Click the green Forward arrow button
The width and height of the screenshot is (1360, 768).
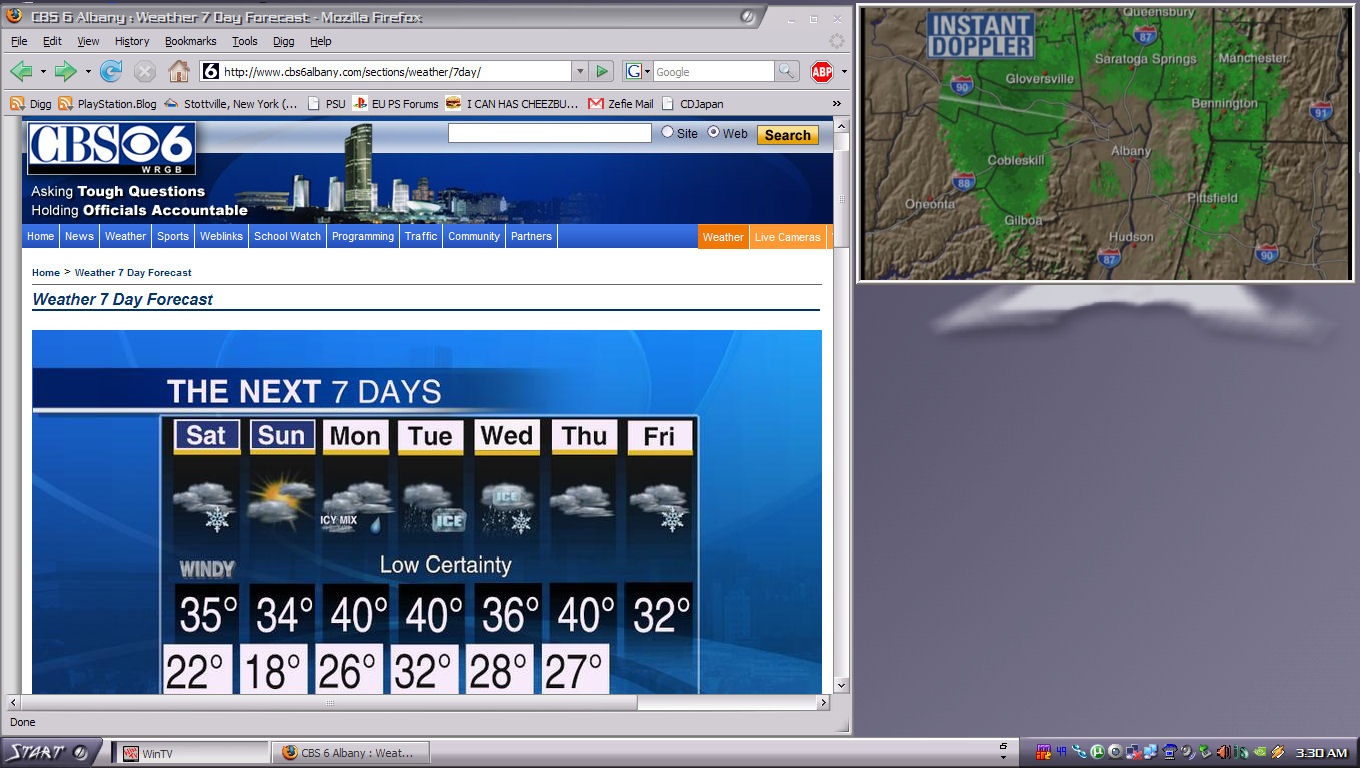coord(66,71)
